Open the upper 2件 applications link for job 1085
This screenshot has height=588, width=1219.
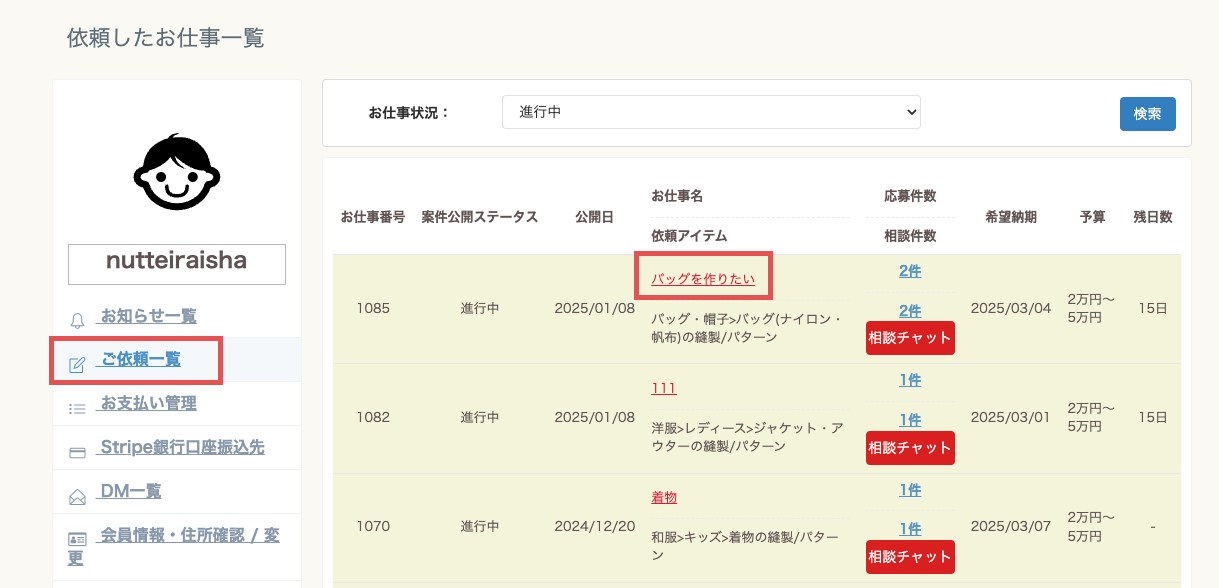pyautogui.click(x=910, y=271)
